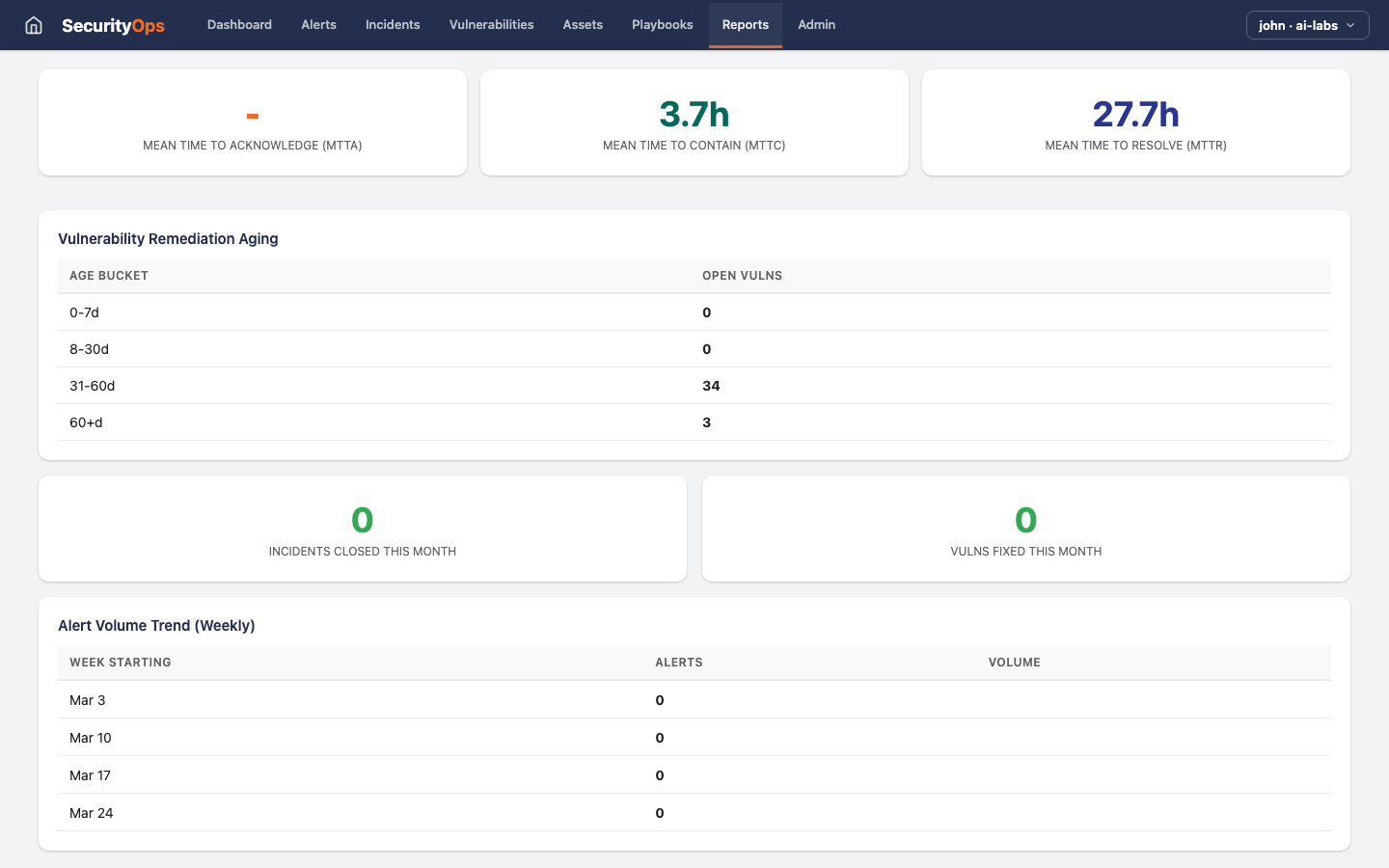Screen dimensions: 1389x868
Task: Open the Admin panel
Action: [x=816, y=25]
